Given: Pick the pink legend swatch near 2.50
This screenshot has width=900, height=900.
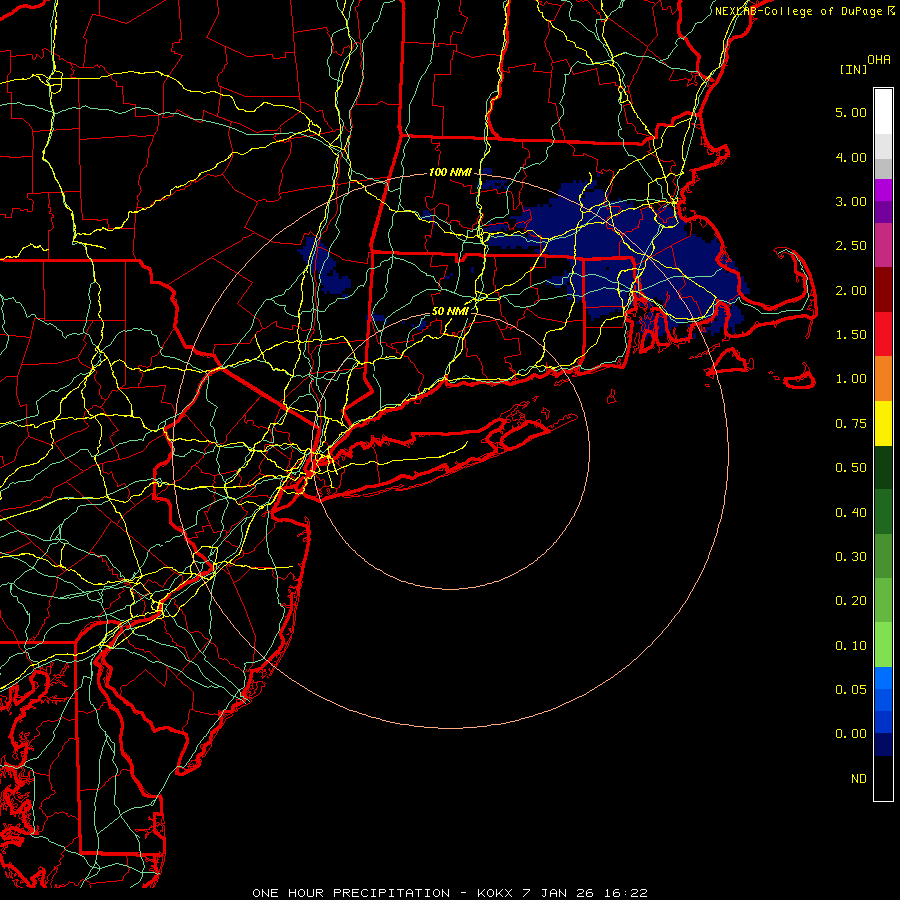Looking at the screenshot, I should coord(883,246).
